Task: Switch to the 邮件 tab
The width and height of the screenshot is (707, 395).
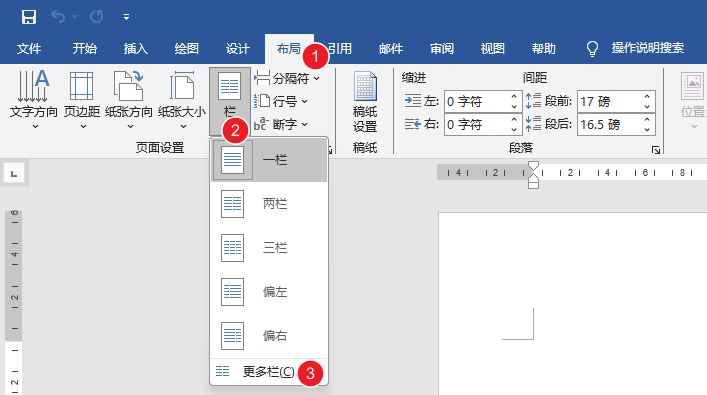Action: [391, 48]
